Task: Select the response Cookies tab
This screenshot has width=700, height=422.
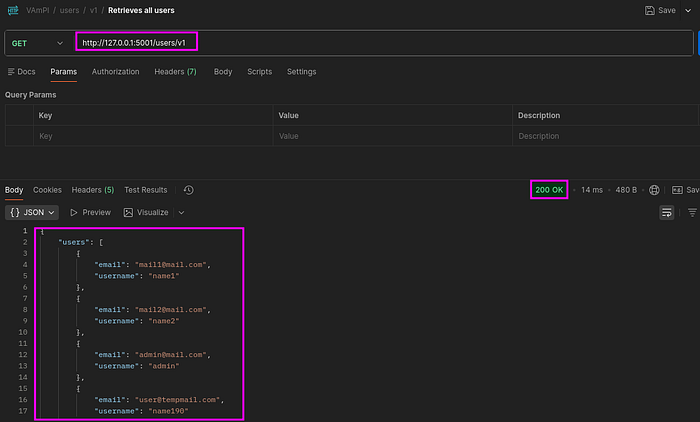Action: click(x=47, y=190)
